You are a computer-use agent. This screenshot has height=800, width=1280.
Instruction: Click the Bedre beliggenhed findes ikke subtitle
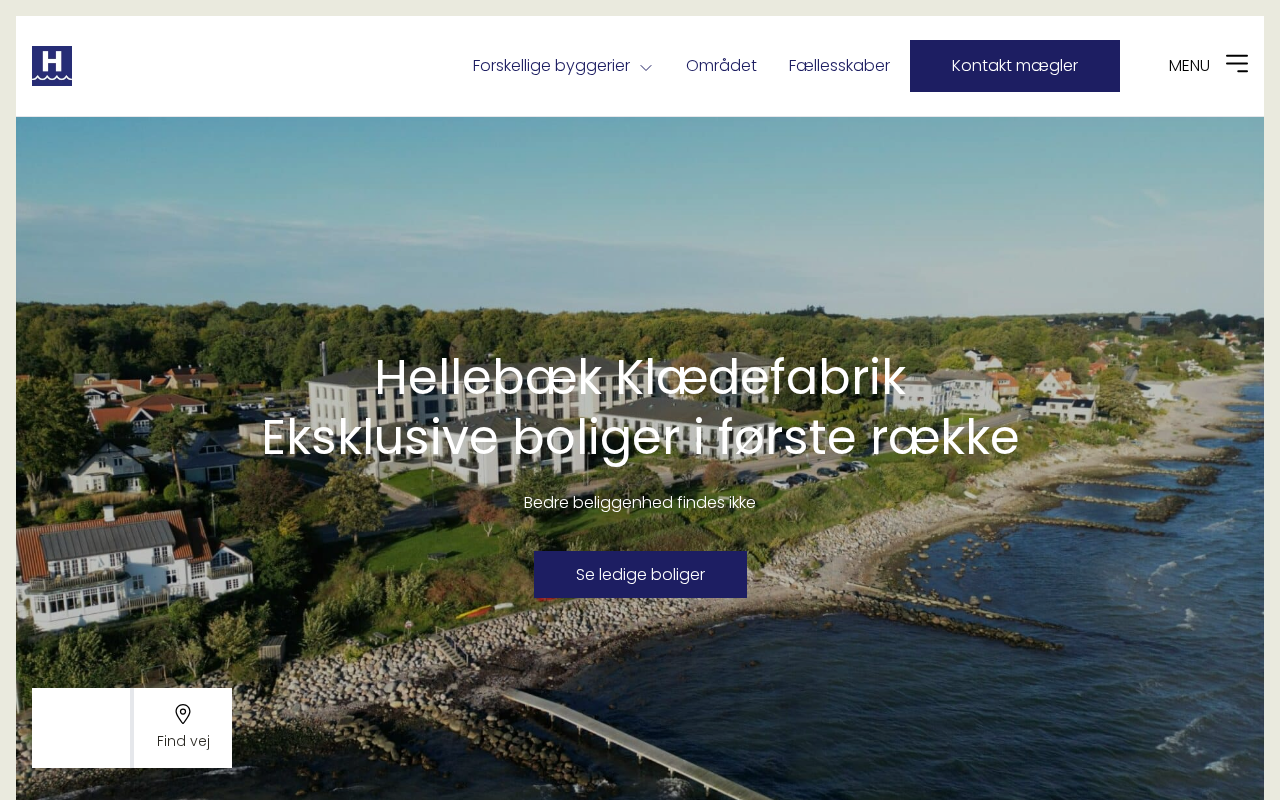(x=640, y=503)
